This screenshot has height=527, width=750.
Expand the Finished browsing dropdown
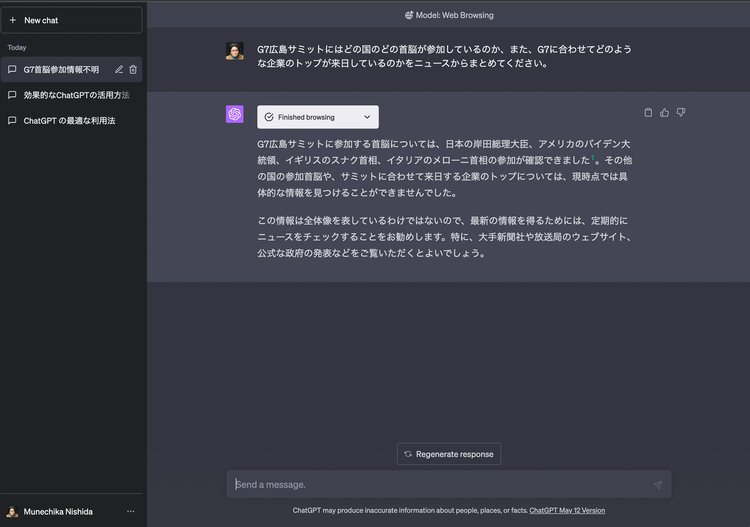coord(317,117)
